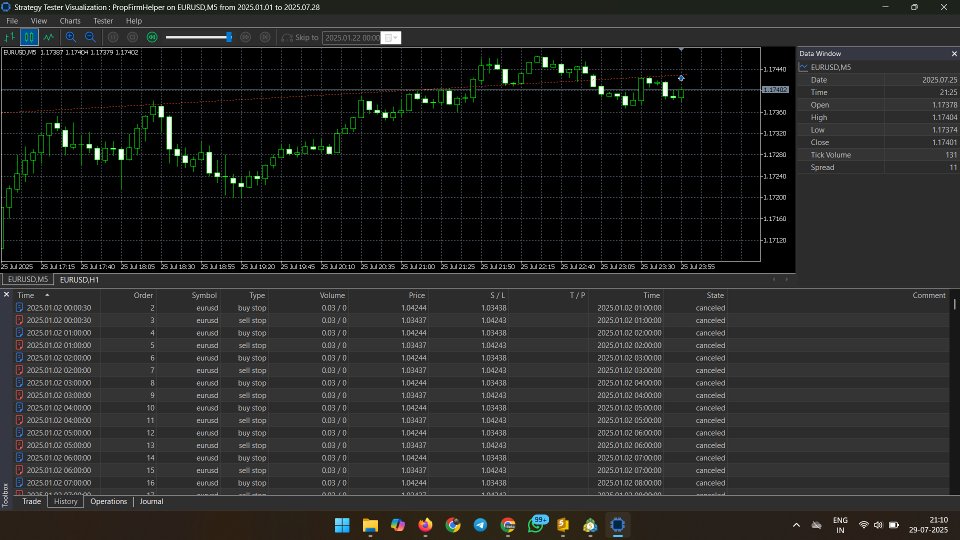Open File Explorer from taskbar
960x540 pixels.
(x=370, y=525)
